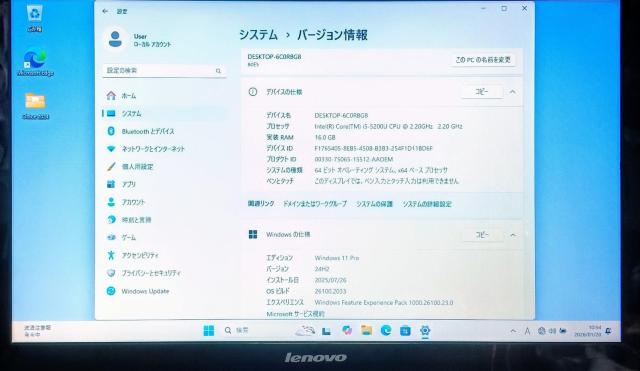Click the install date 2025/07/26
640x371 pixels.
[331, 280]
